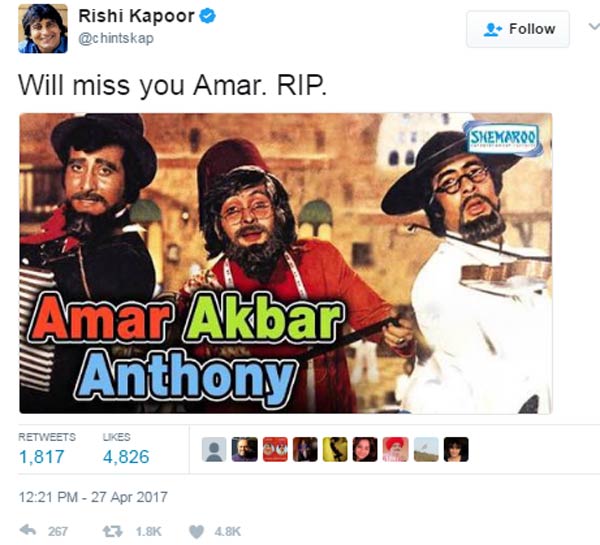Click the blue verified badge
Viewport: 600px width, 545px height.
tap(208, 16)
